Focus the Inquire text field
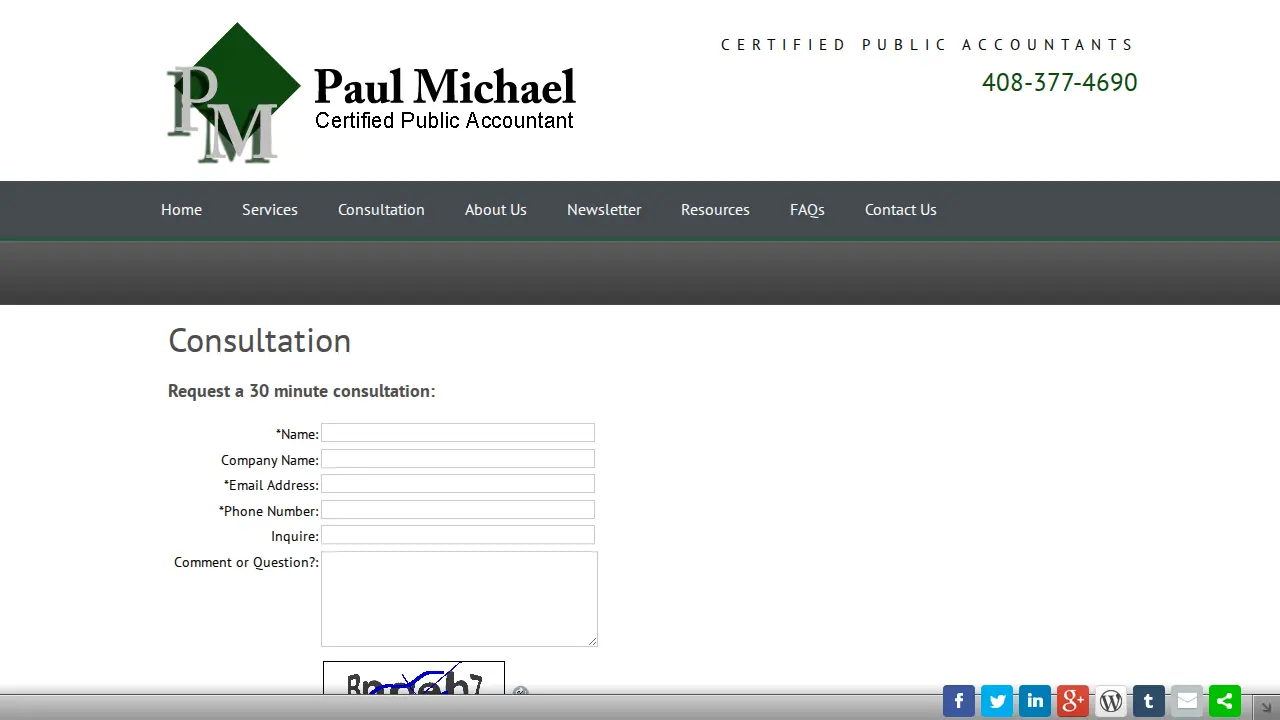 458,535
